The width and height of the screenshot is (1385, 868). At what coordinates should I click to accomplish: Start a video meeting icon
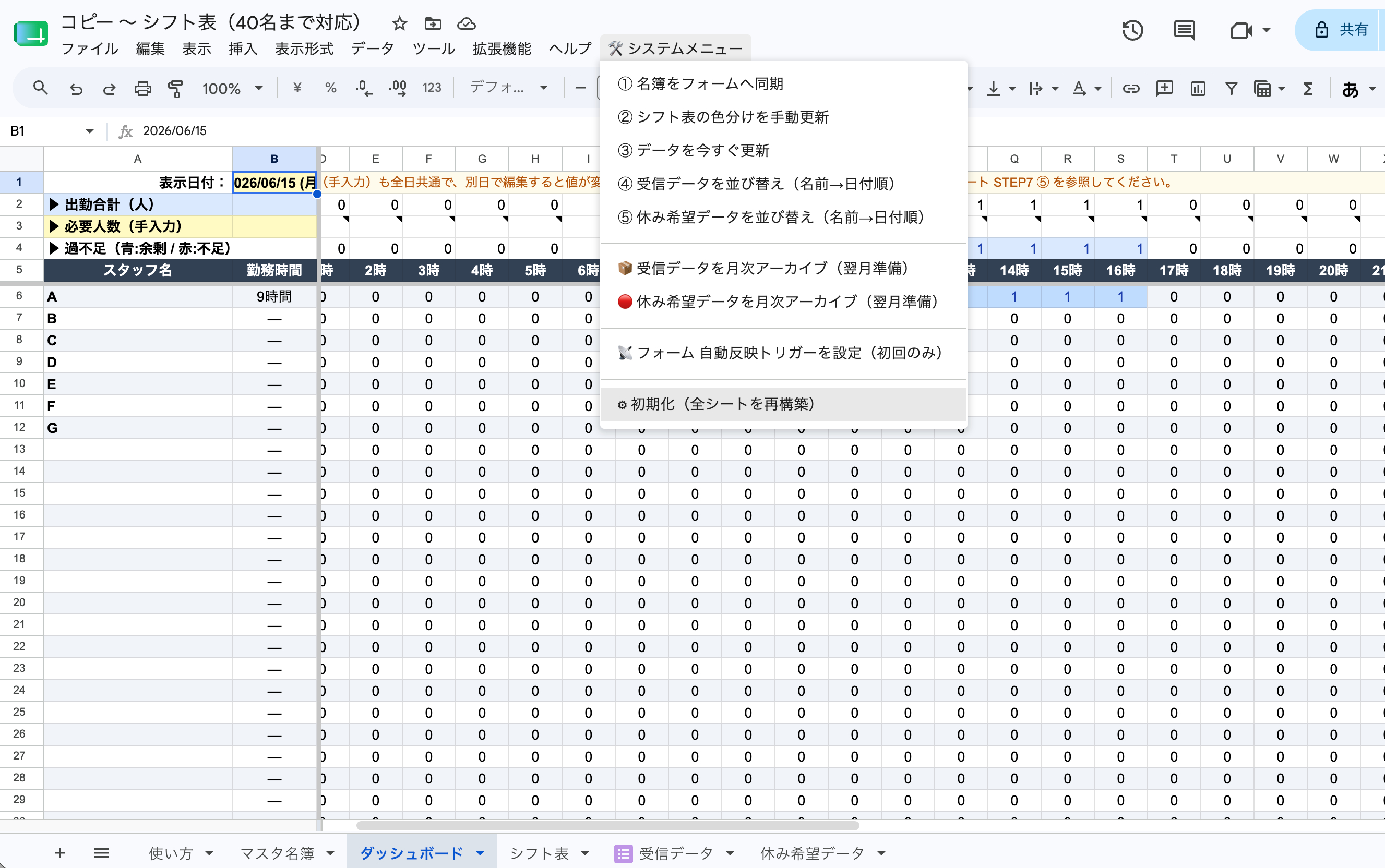(1240, 30)
